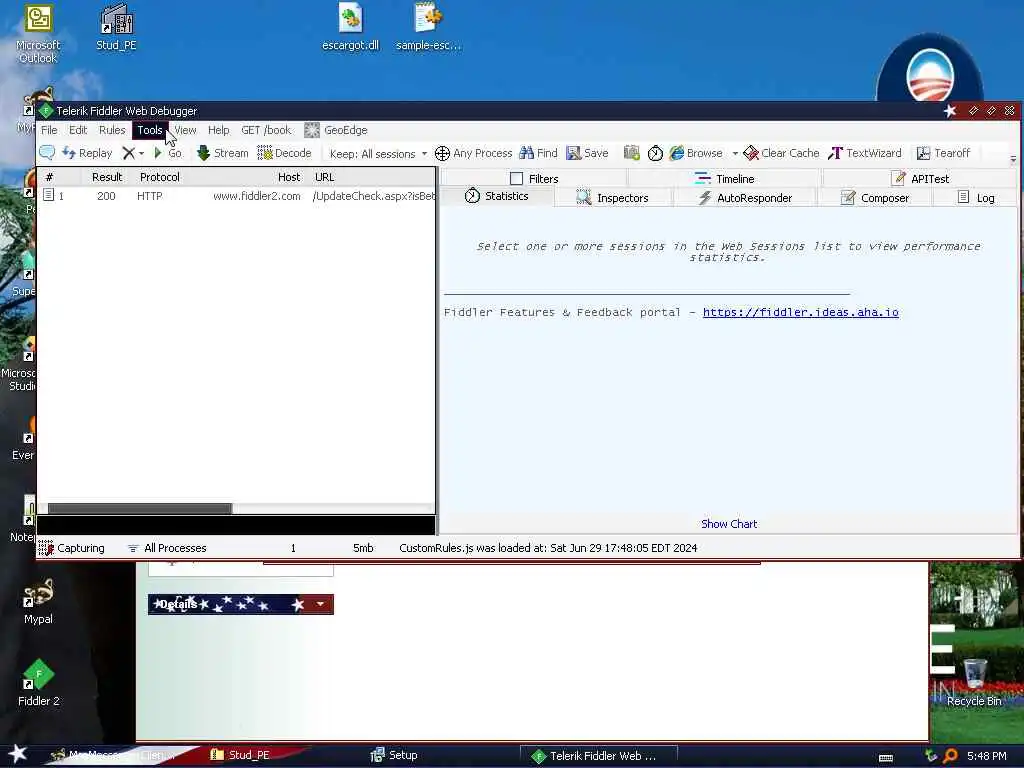The width and height of the screenshot is (1024, 768).
Task: Toggle the Decode button
Action: click(285, 153)
